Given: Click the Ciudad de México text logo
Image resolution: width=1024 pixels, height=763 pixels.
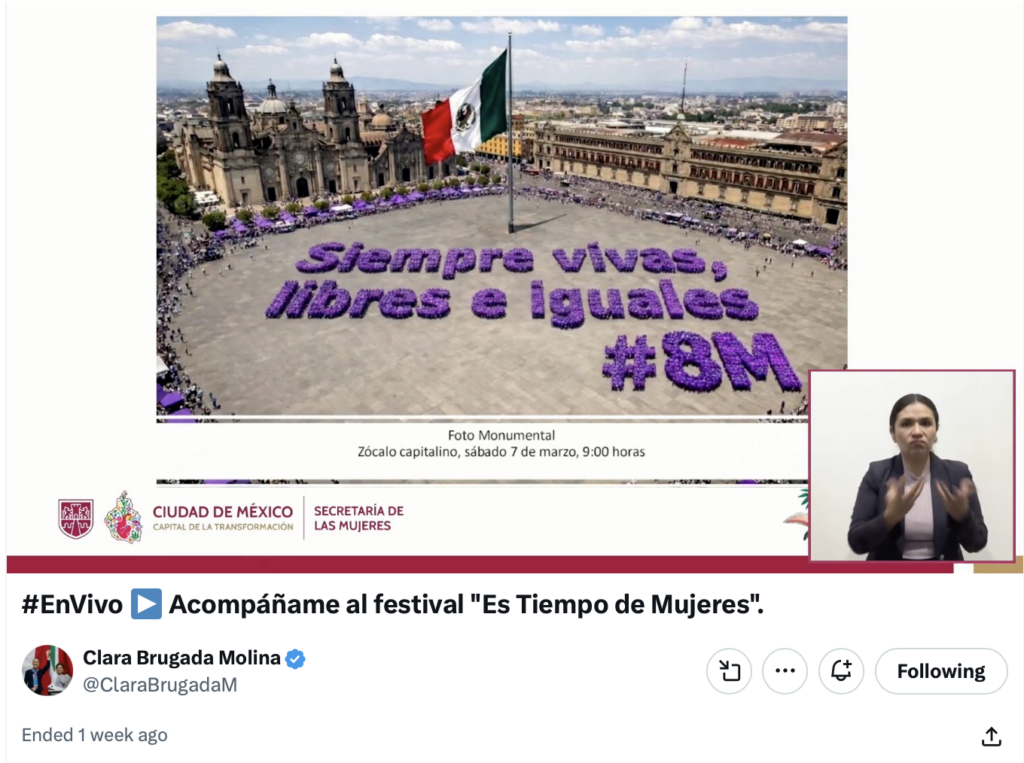Looking at the screenshot, I should (x=223, y=517).
